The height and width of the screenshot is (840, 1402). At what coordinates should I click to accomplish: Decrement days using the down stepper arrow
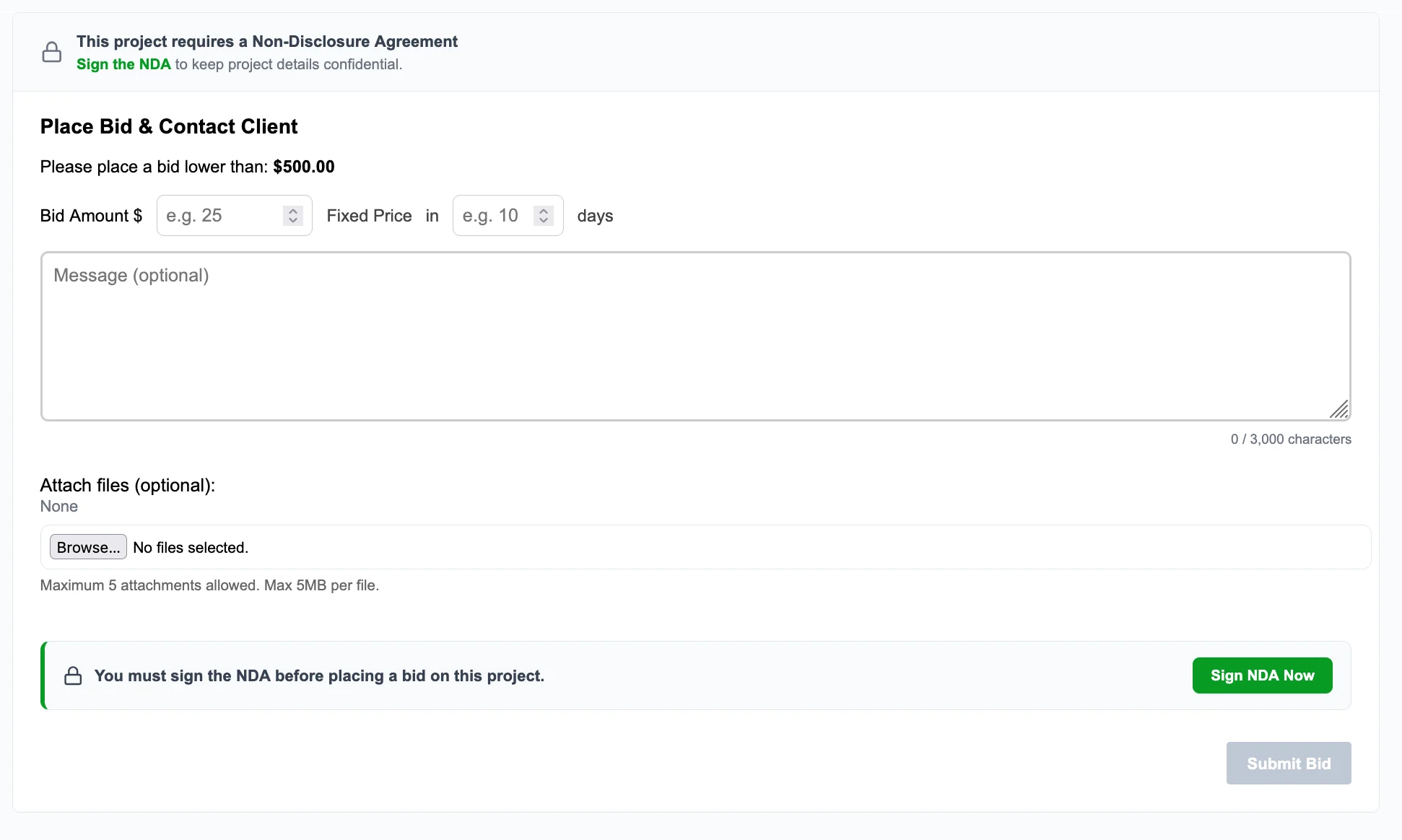coord(544,221)
